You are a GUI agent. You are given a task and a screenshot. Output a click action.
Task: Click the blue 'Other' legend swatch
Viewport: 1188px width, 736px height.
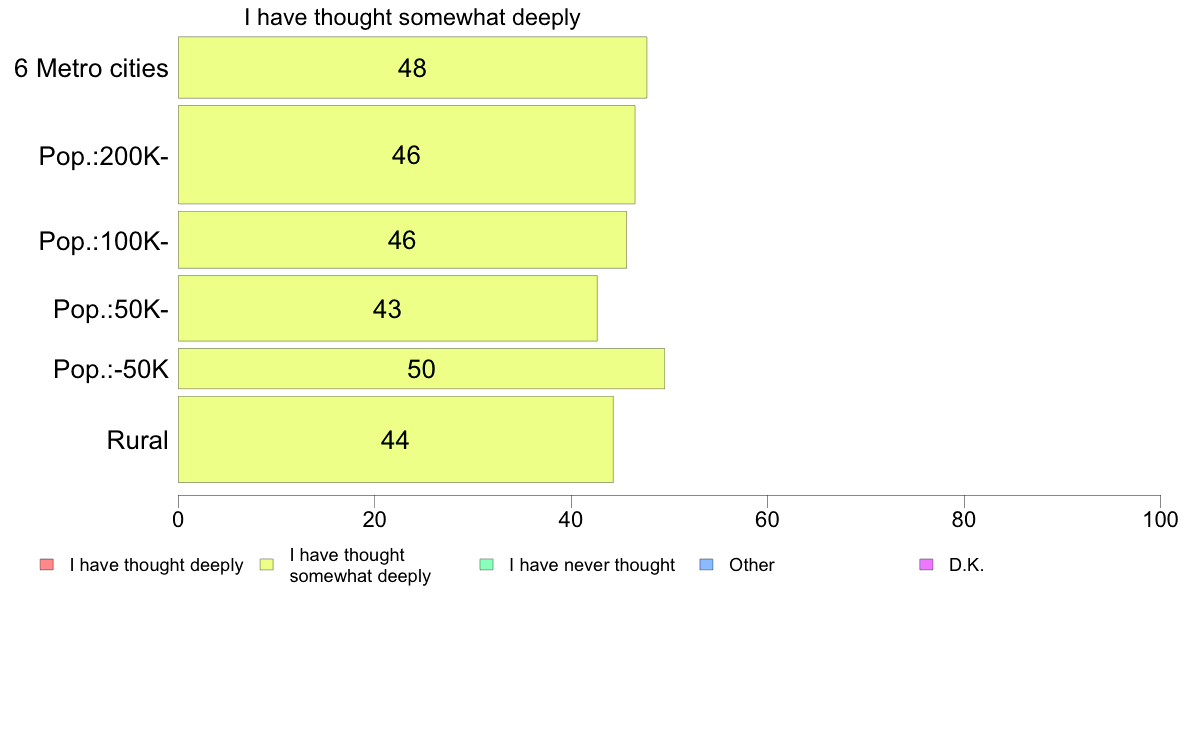pos(706,565)
